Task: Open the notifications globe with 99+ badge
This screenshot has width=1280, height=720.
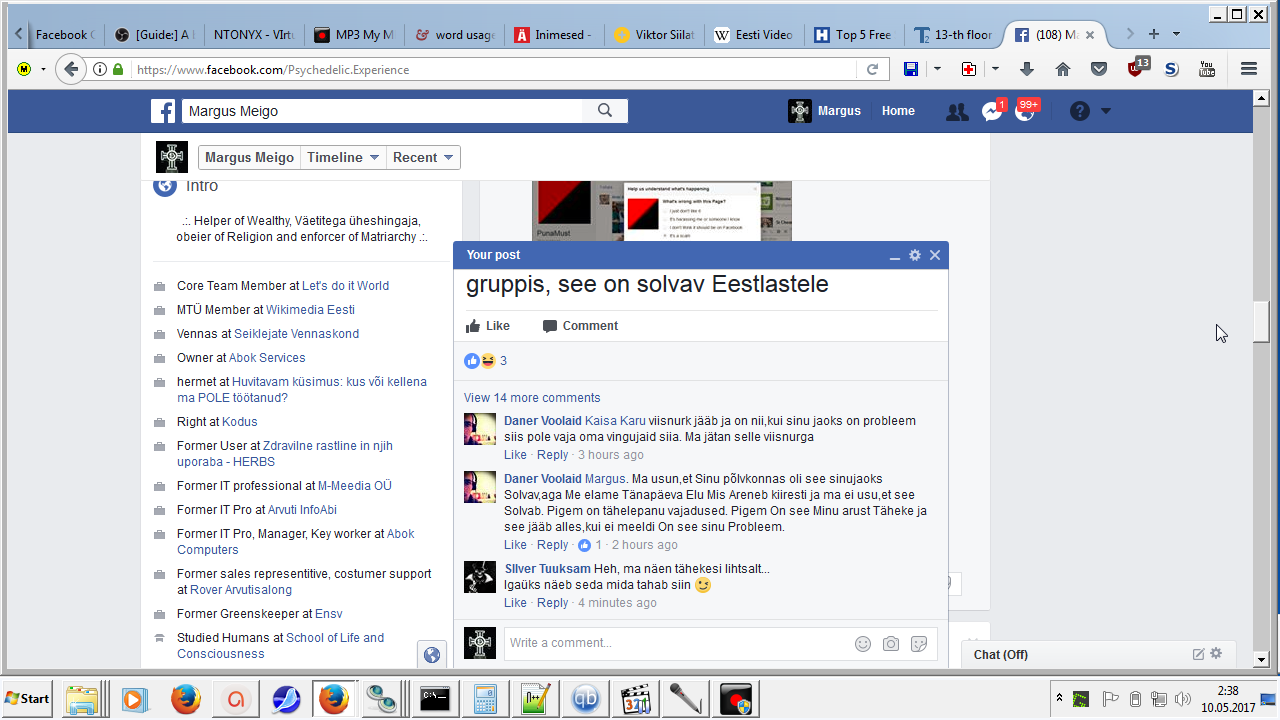Action: pos(1025,112)
